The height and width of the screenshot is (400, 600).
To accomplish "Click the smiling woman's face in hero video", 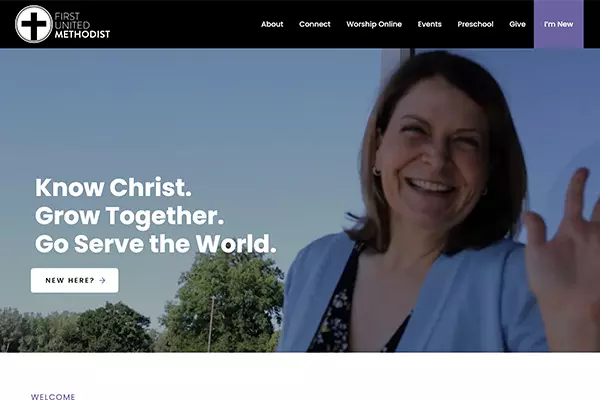I will point(430,153).
